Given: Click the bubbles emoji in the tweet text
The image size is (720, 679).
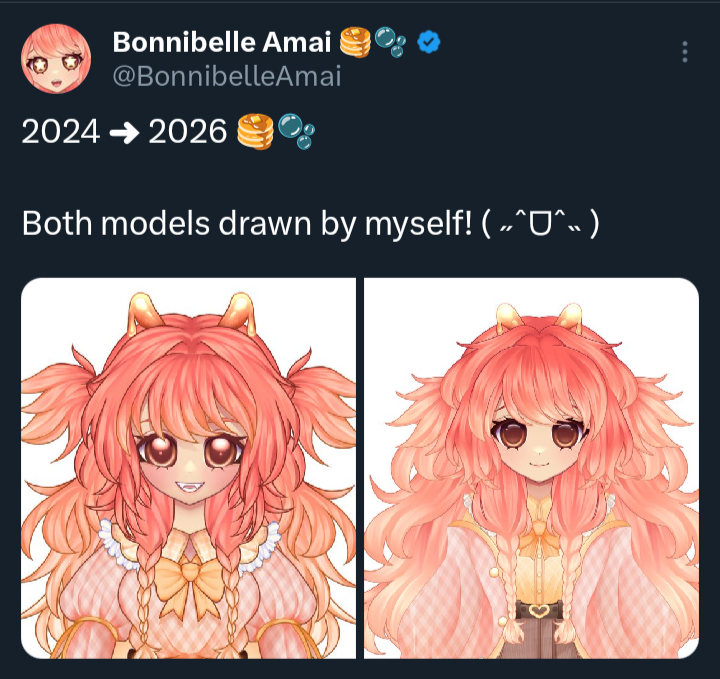Looking at the screenshot, I should pyautogui.click(x=296, y=132).
